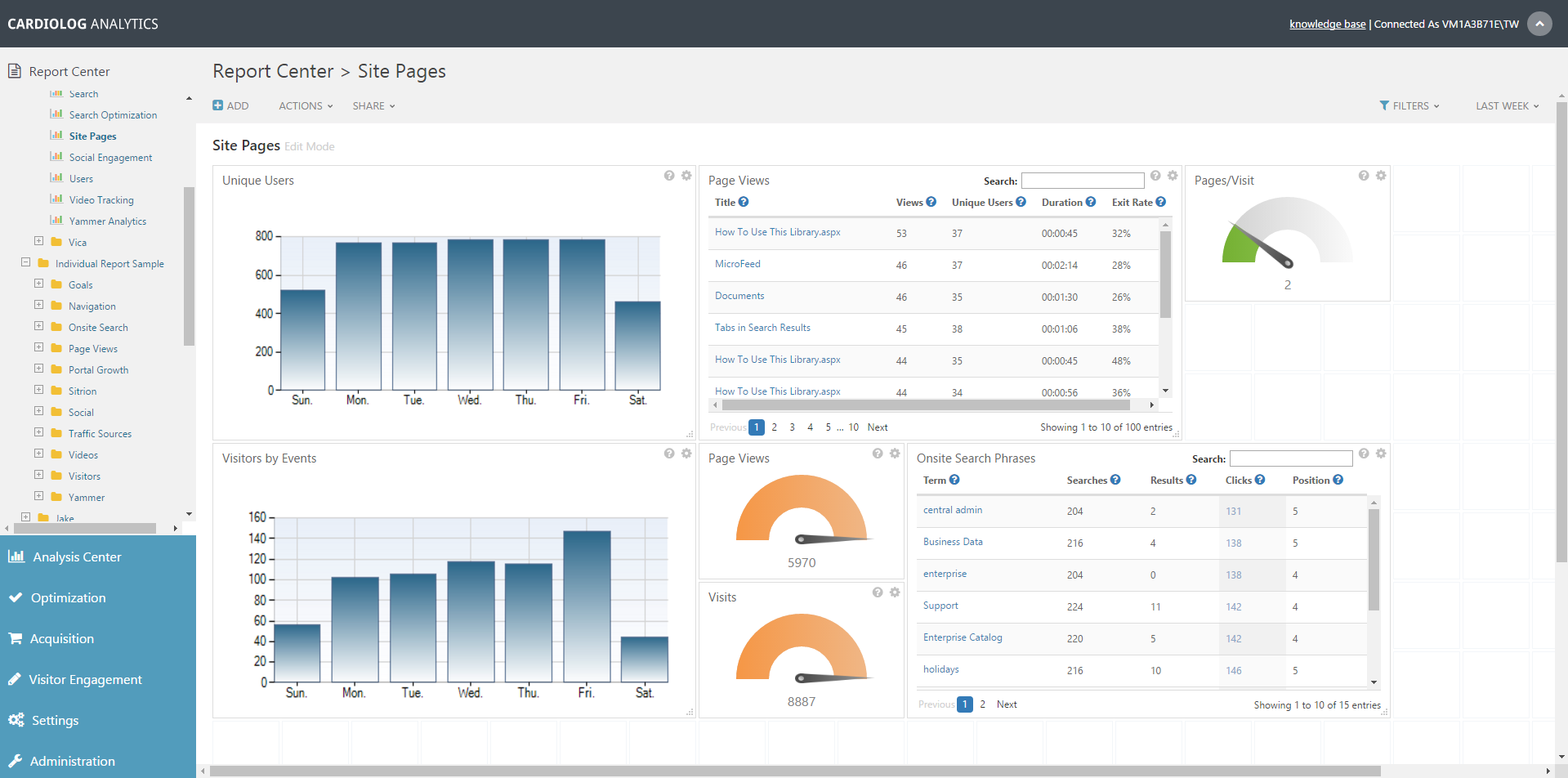The height and width of the screenshot is (778, 1568).
Task: Open gear on Onsite Search Phrases widget
Action: pyautogui.click(x=1381, y=454)
